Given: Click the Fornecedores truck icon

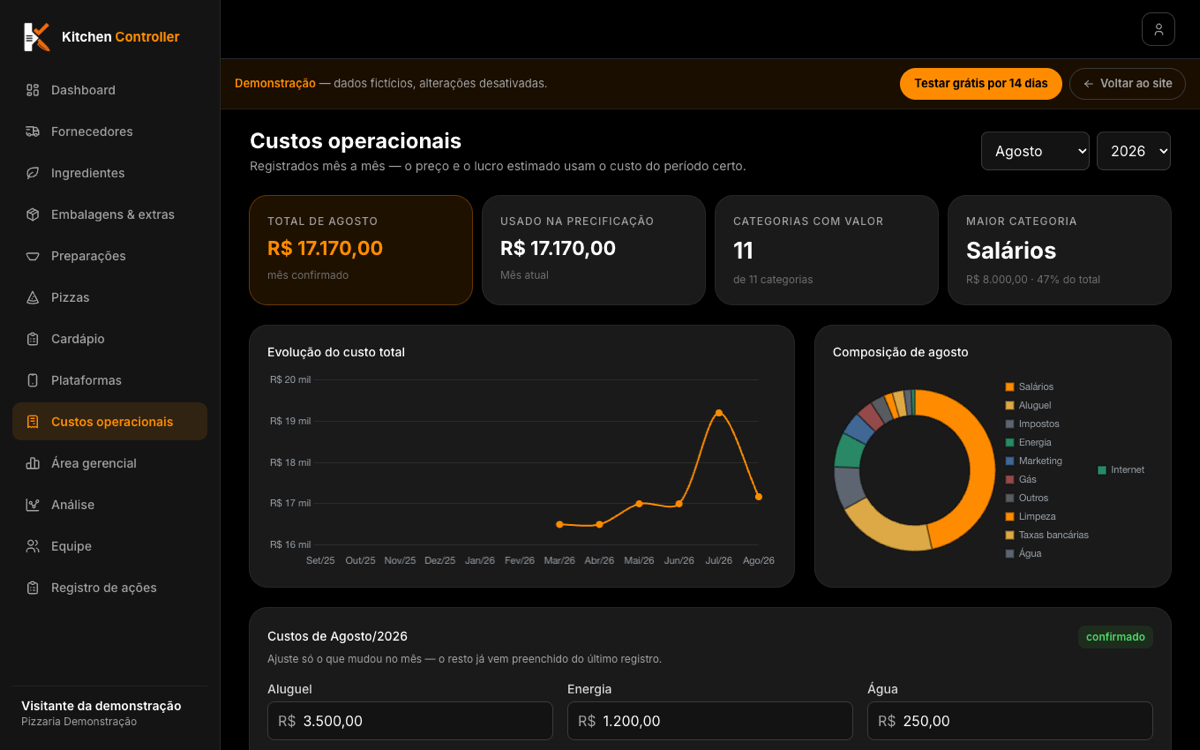Looking at the screenshot, I should coord(33,131).
